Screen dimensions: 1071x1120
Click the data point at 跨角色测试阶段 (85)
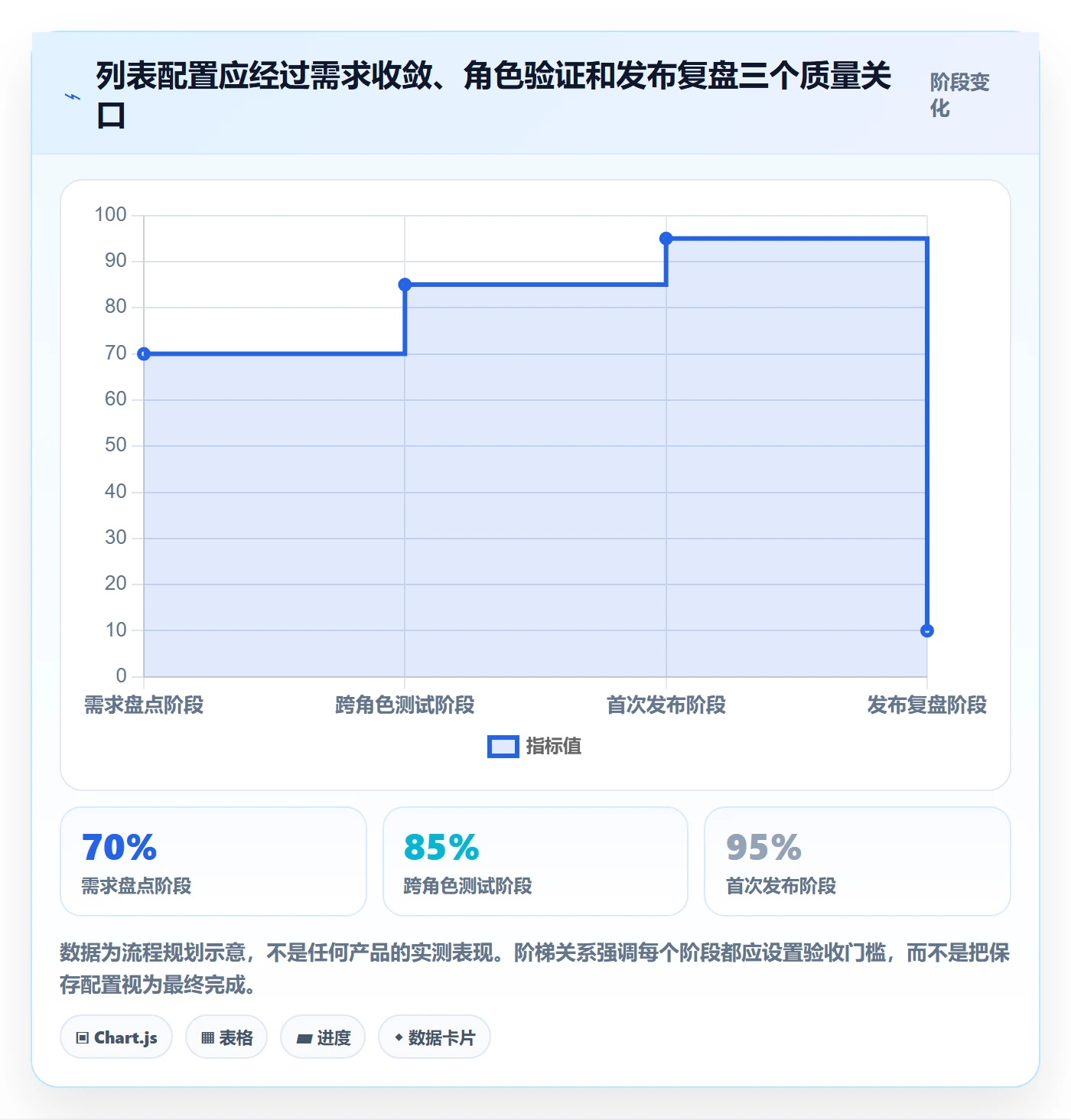405,285
